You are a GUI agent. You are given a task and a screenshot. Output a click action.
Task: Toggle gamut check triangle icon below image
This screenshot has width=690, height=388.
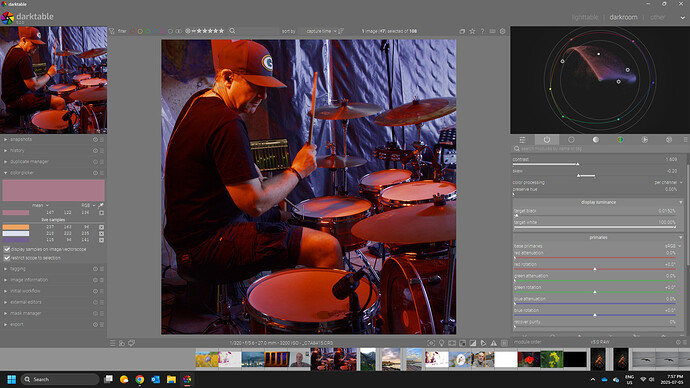(x=494, y=343)
